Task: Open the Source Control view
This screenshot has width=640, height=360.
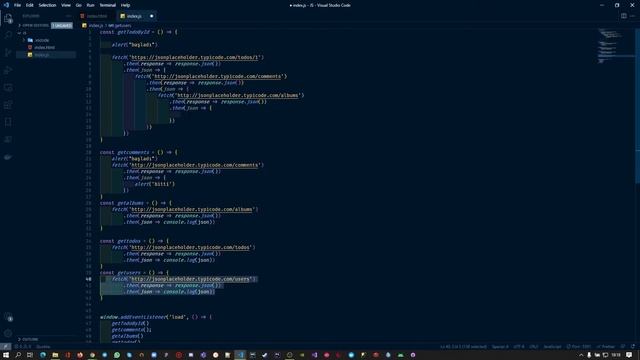Action: 8,52
